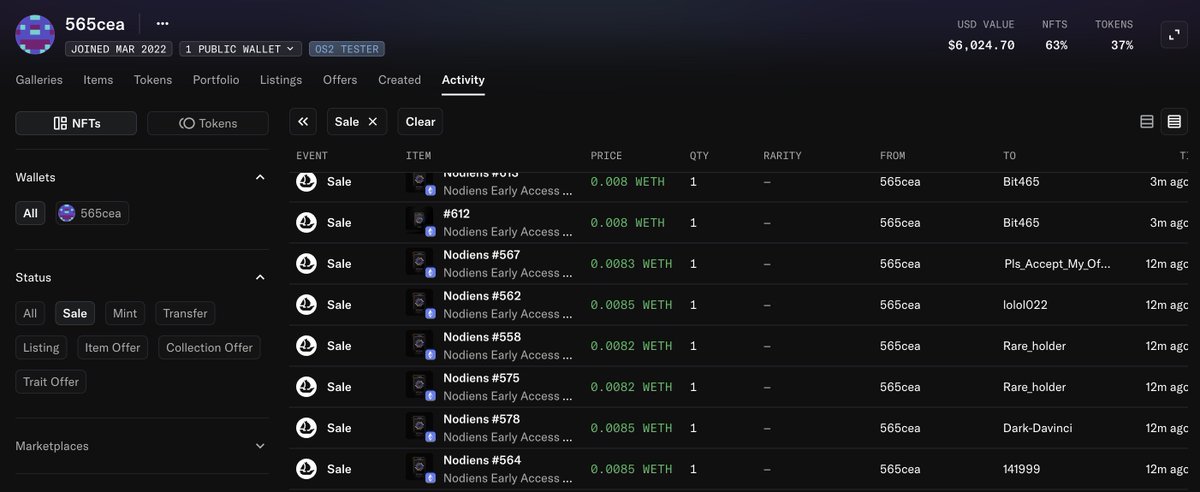Expand the Marketplaces section
This screenshot has width=1200, height=492.
[x=260, y=446]
